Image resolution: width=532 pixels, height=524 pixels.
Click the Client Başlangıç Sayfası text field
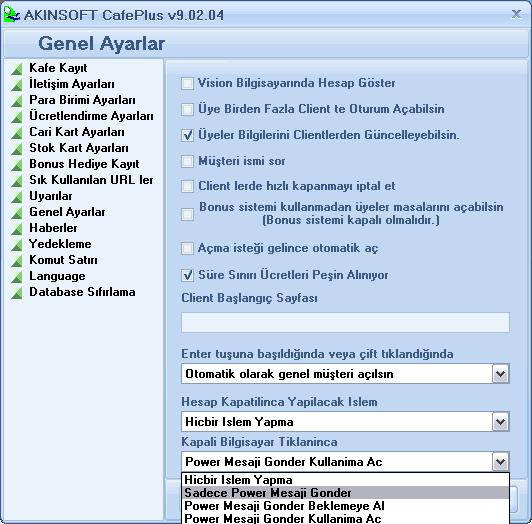(345, 322)
